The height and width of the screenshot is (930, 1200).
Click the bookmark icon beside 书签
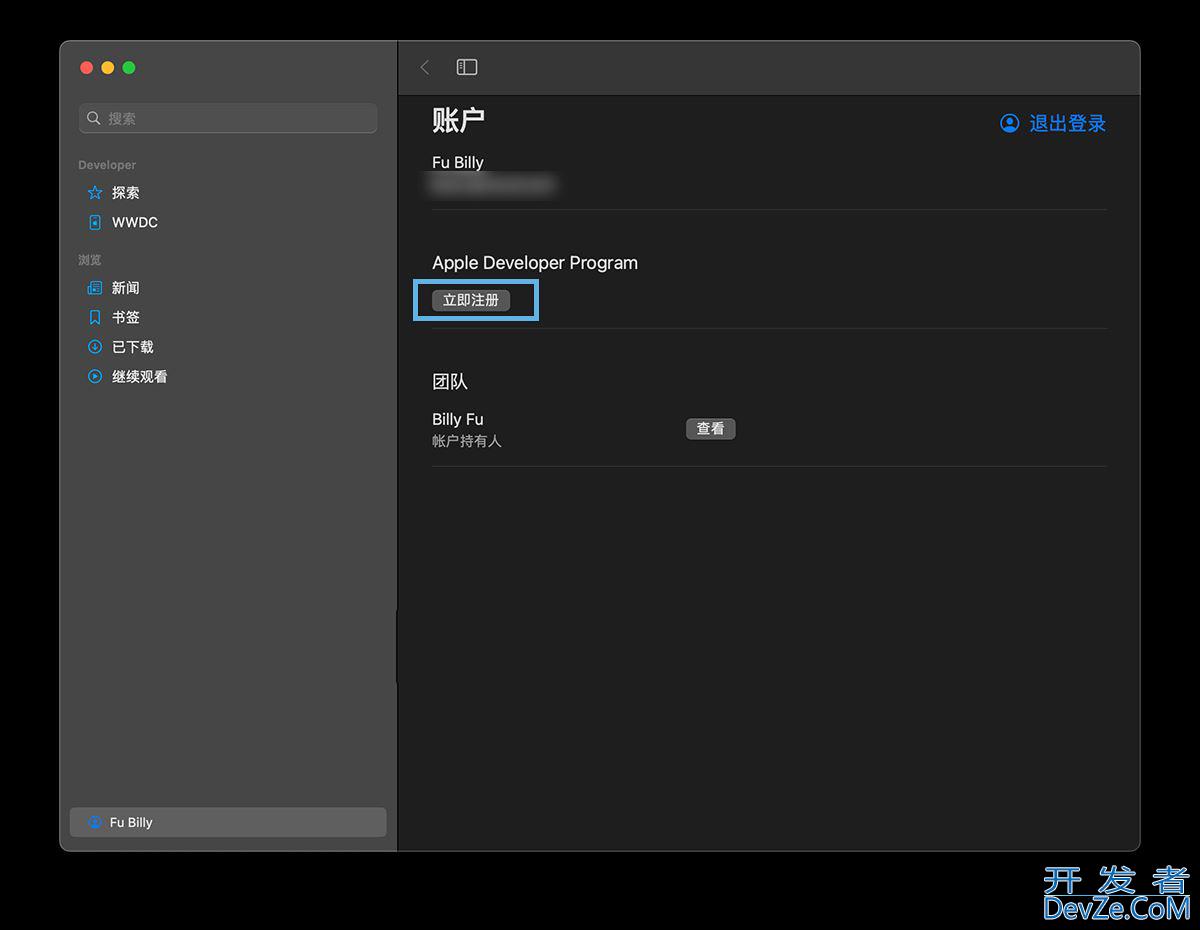pyautogui.click(x=95, y=317)
